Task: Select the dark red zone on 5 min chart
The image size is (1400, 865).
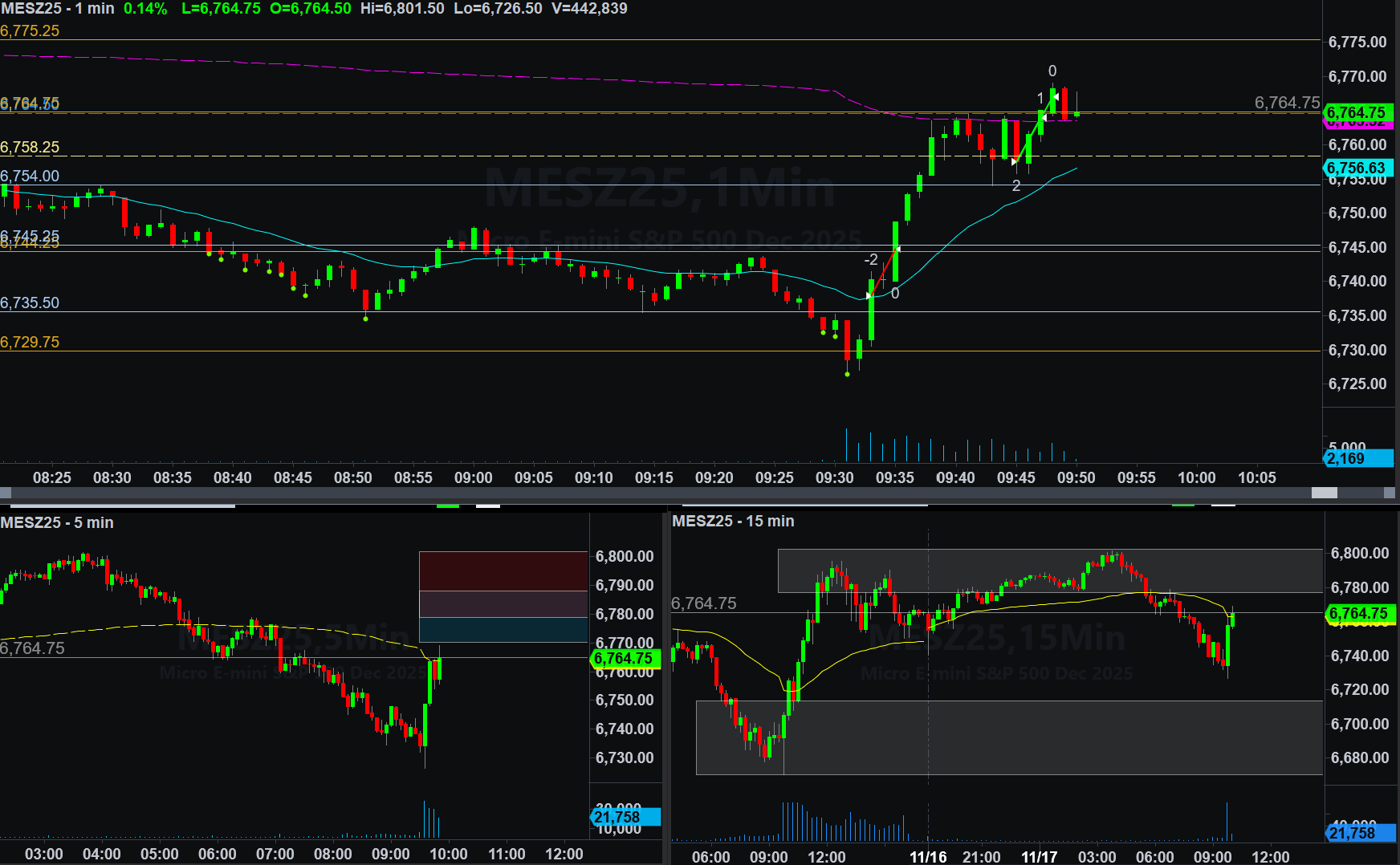Action: 503,571
